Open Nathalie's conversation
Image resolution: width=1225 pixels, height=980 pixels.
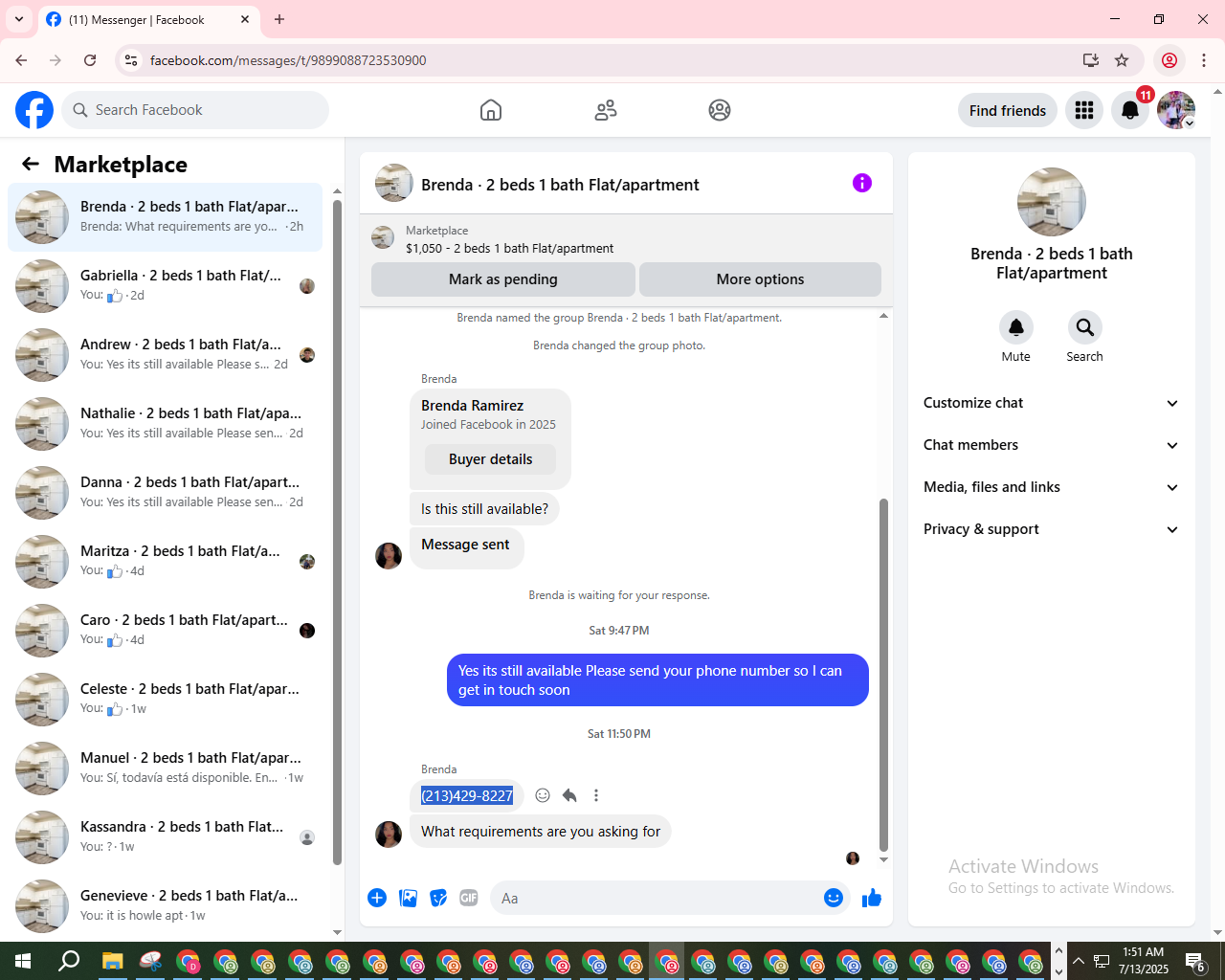[166, 424]
